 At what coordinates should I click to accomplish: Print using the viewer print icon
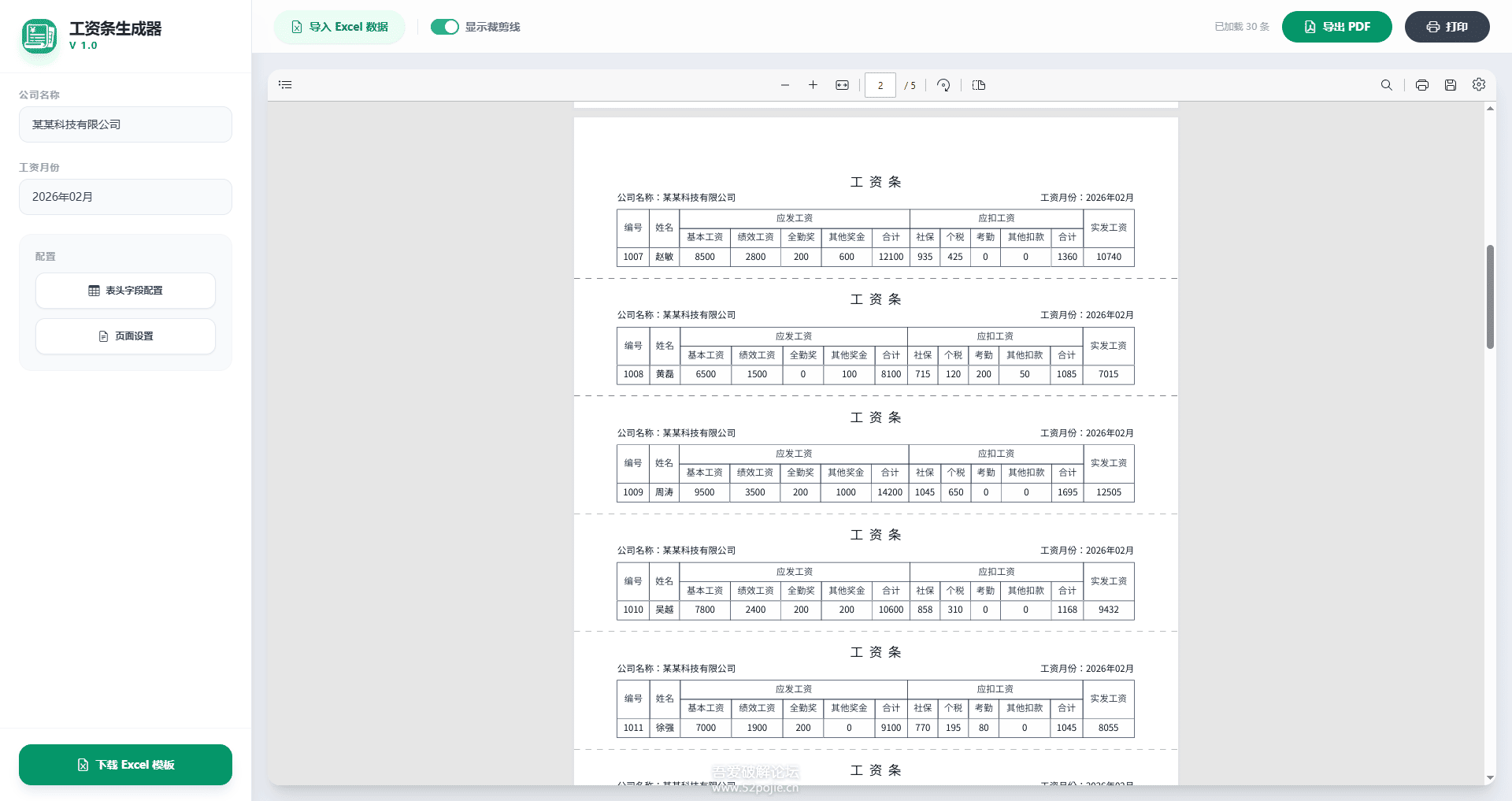coord(1421,85)
